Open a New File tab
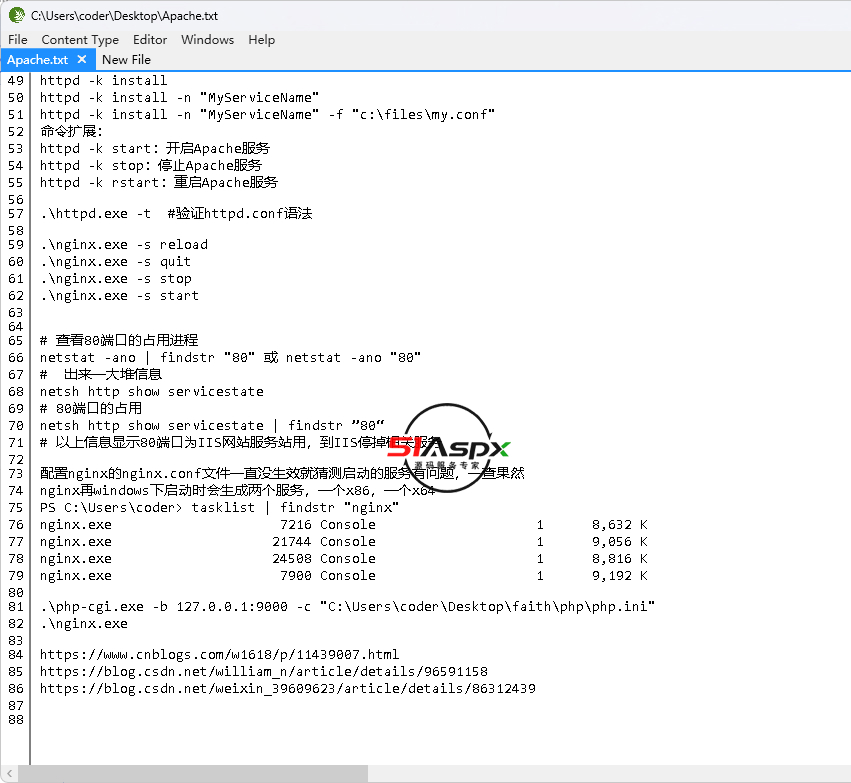The width and height of the screenshot is (851, 783). [126, 60]
